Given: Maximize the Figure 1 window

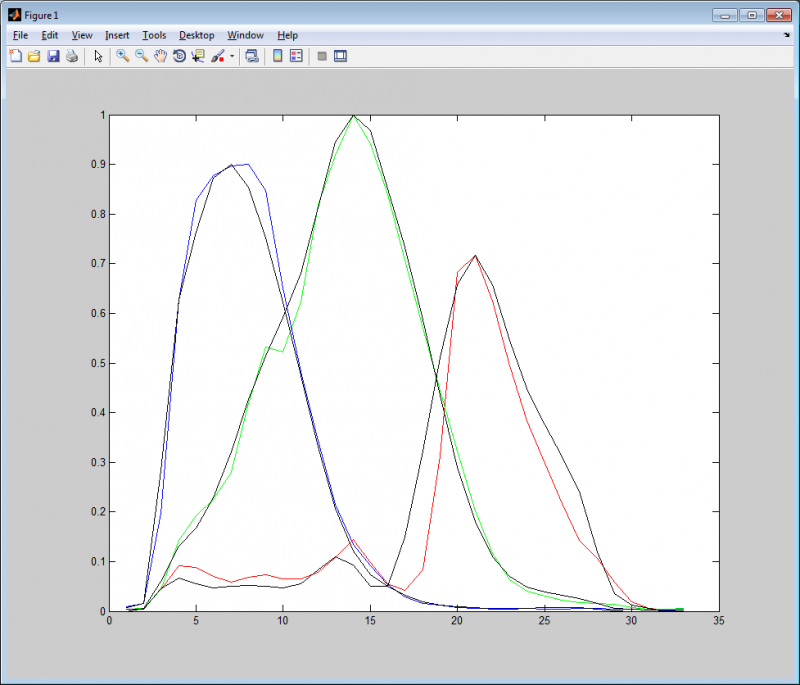Looking at the screenshot, I should tap(752, 15).
